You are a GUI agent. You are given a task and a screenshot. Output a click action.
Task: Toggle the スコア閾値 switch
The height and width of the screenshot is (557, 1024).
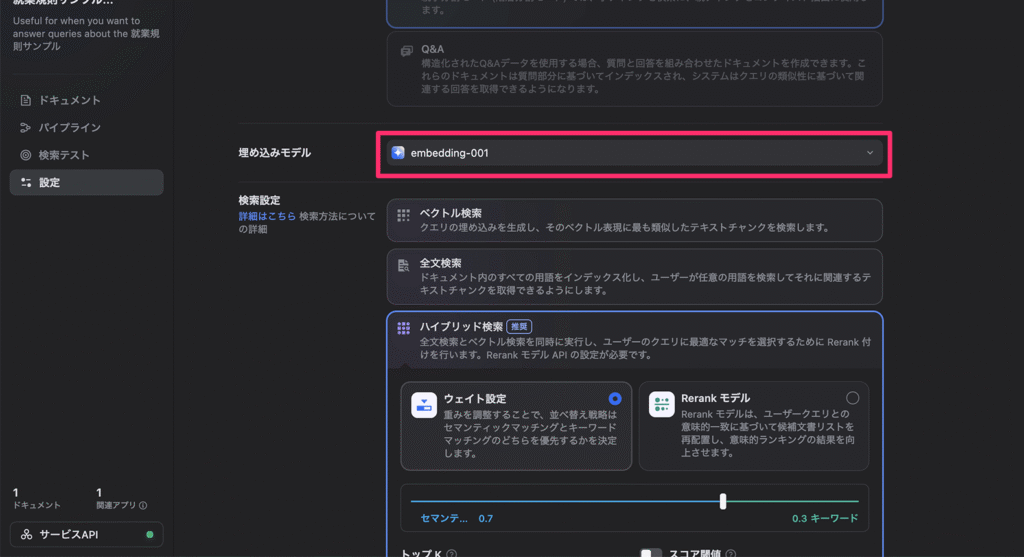point(651,553)
